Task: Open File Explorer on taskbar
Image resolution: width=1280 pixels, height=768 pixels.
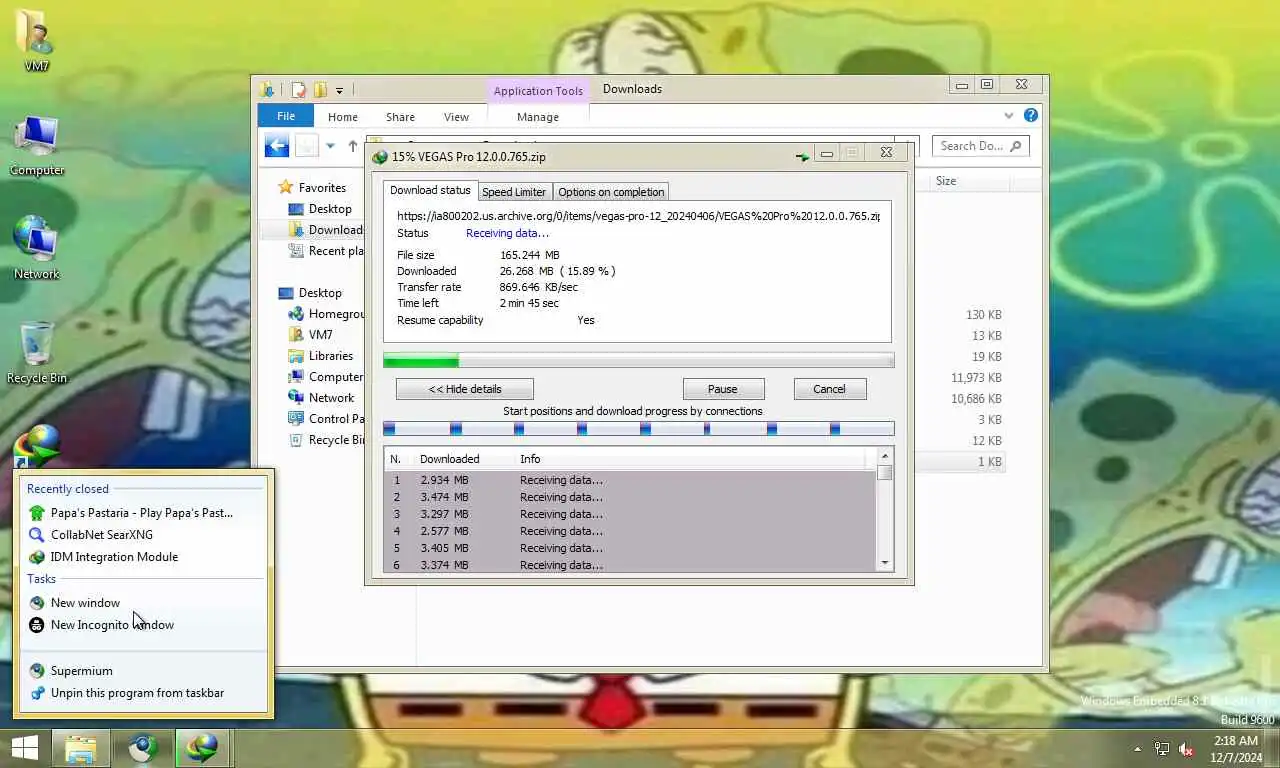Action: (x=81, y=748)
